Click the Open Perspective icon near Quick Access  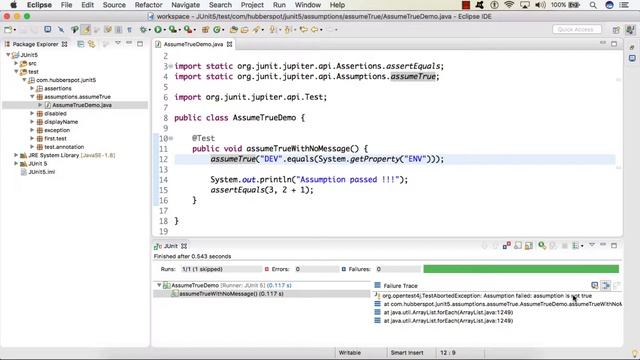pyautogui.click(x=616, y=29)
